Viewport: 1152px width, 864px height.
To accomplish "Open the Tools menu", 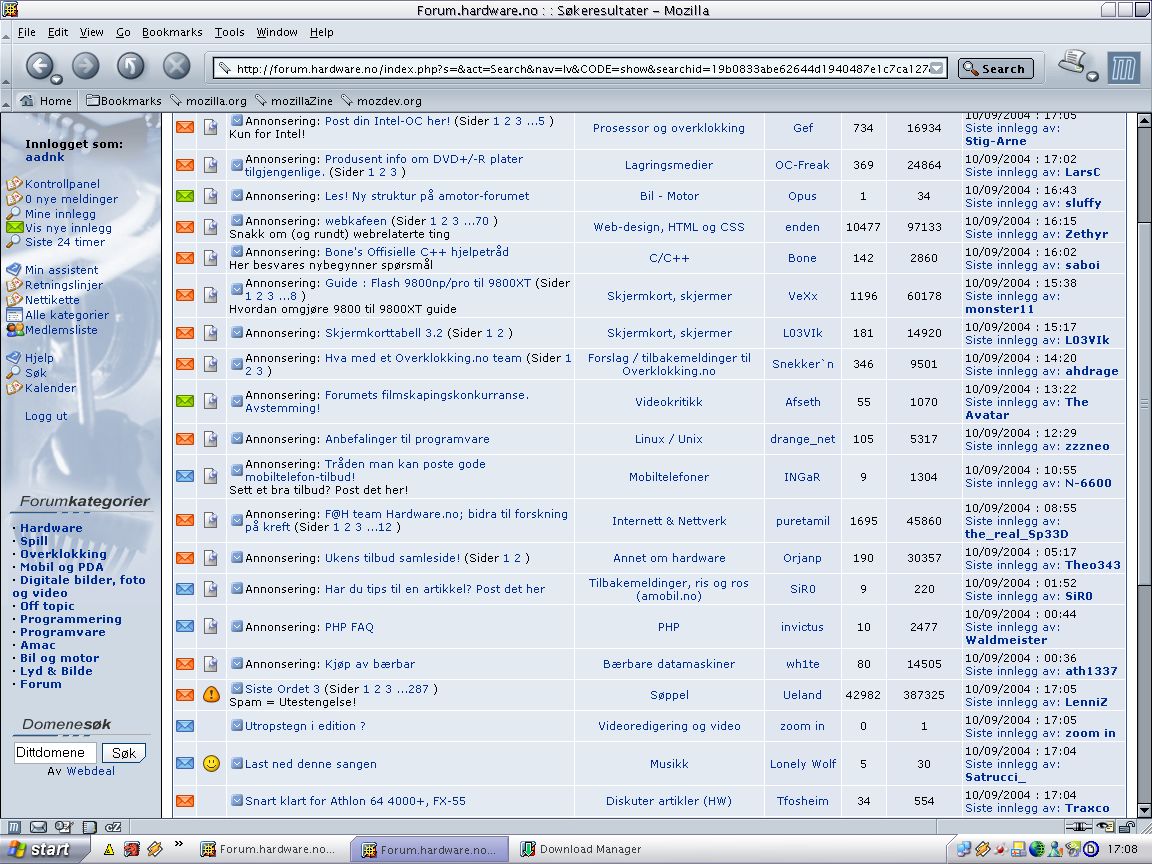I will (229, 32).
